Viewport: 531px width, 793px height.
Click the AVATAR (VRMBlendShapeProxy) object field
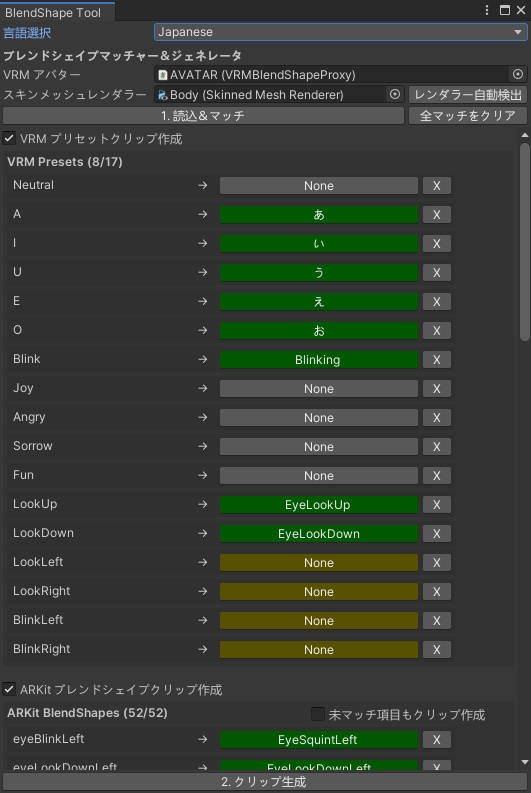coord(340,75)
